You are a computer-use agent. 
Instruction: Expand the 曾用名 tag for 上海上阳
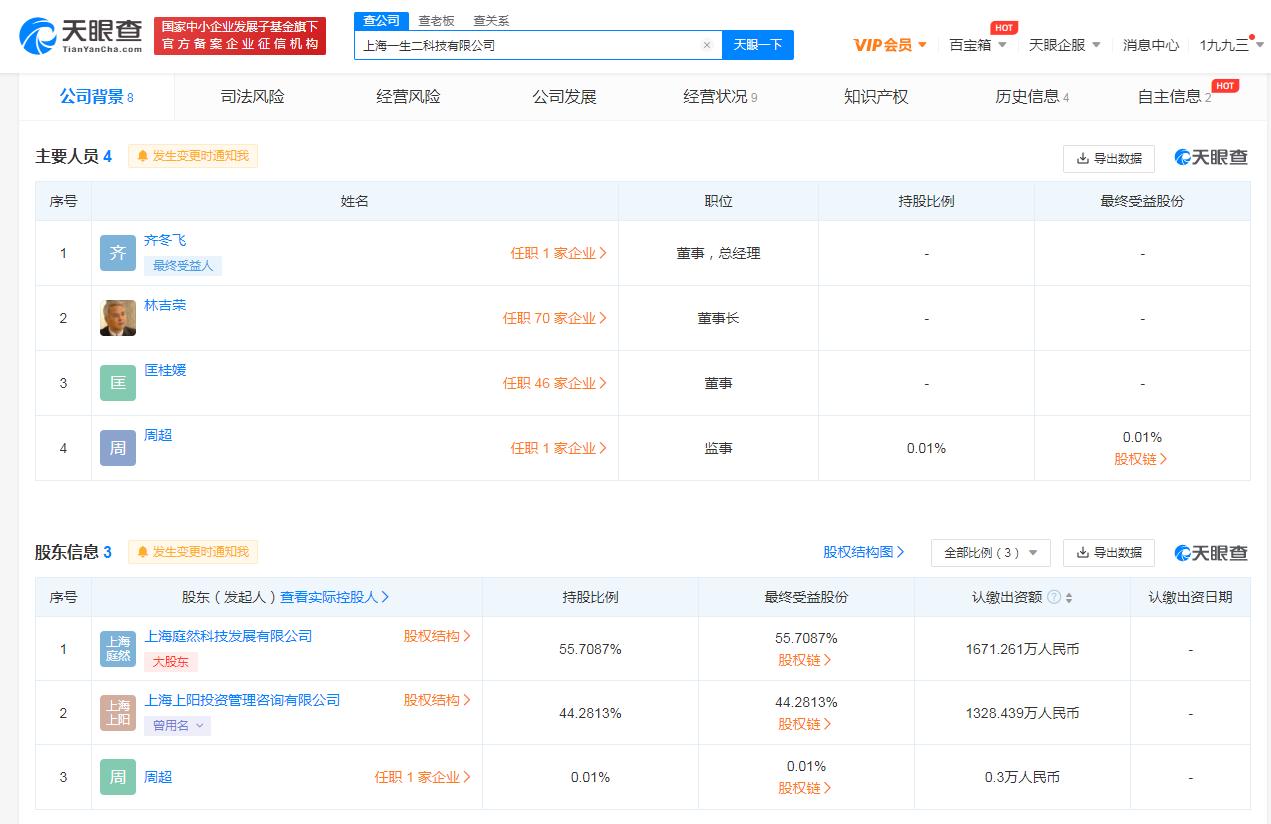pyautogui.click(x=178, y=726)
